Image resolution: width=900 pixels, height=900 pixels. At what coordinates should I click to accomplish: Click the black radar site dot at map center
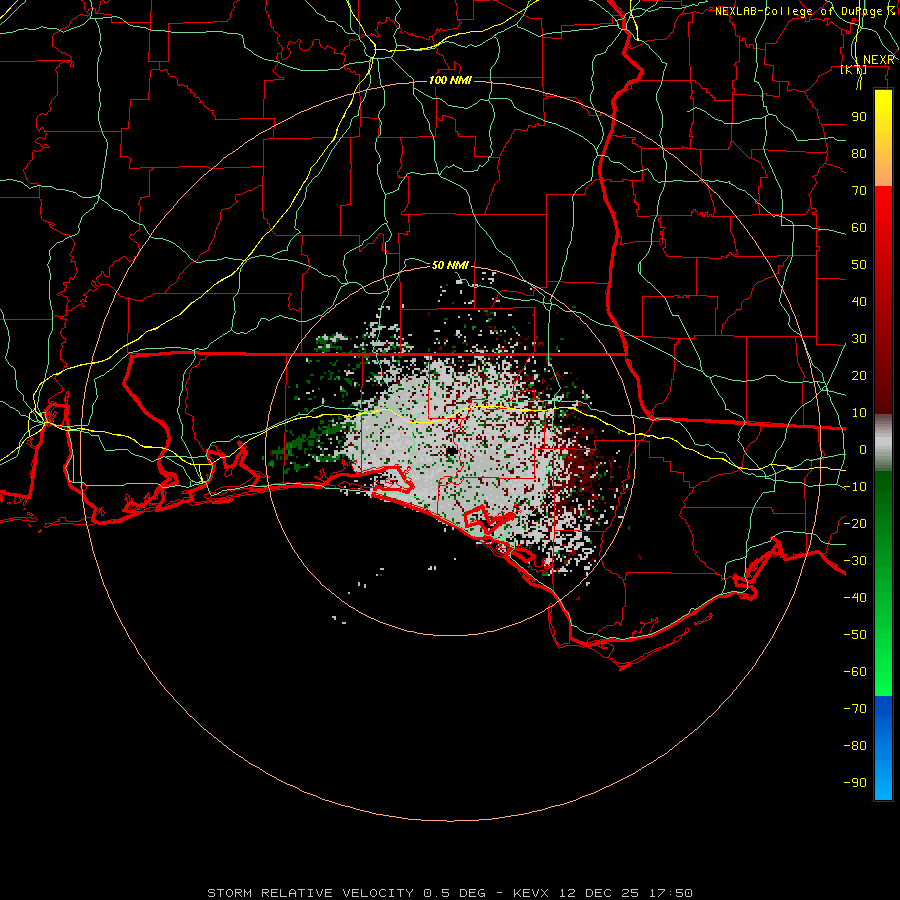[x=451, y=451]
